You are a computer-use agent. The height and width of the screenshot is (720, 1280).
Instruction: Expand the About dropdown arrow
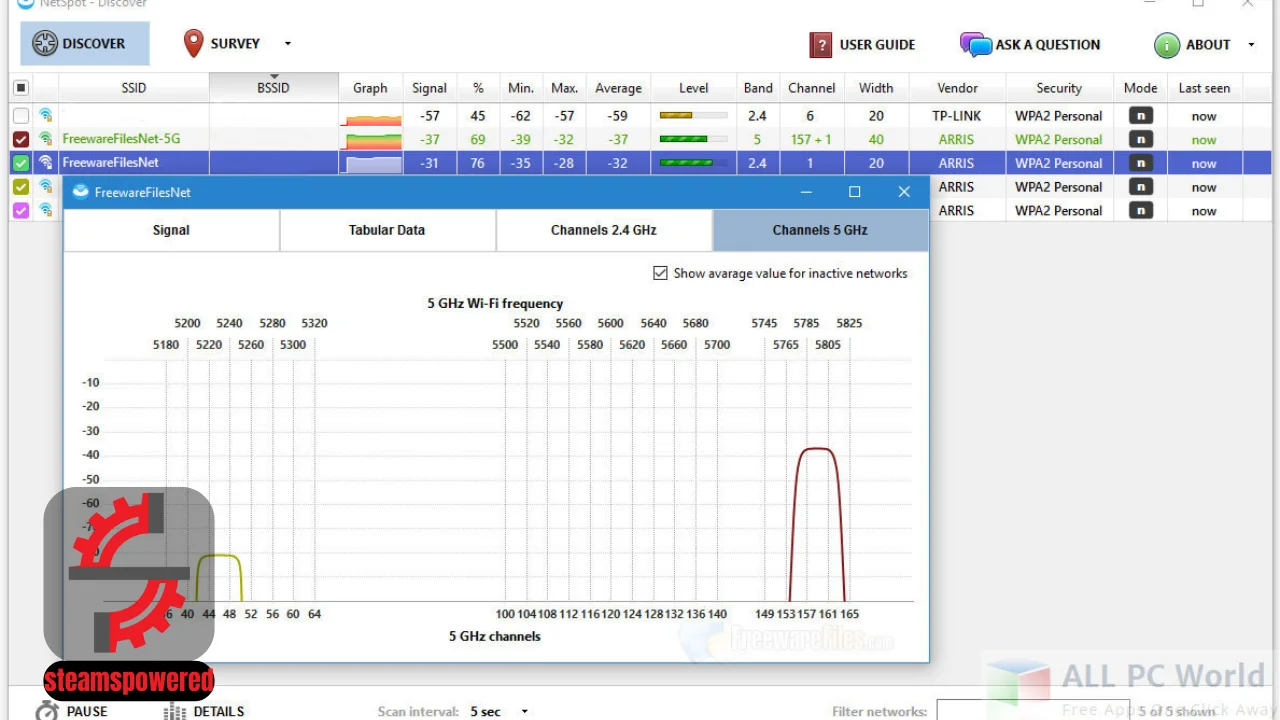pos(1251,45)
